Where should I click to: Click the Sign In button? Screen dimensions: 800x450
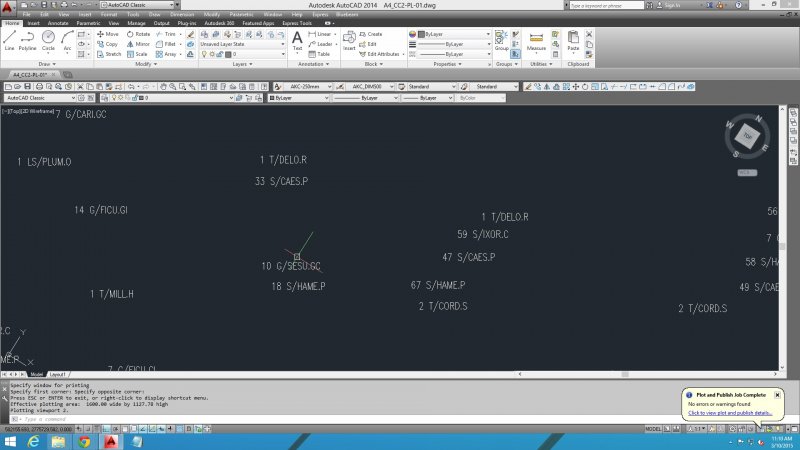point(668,5)
